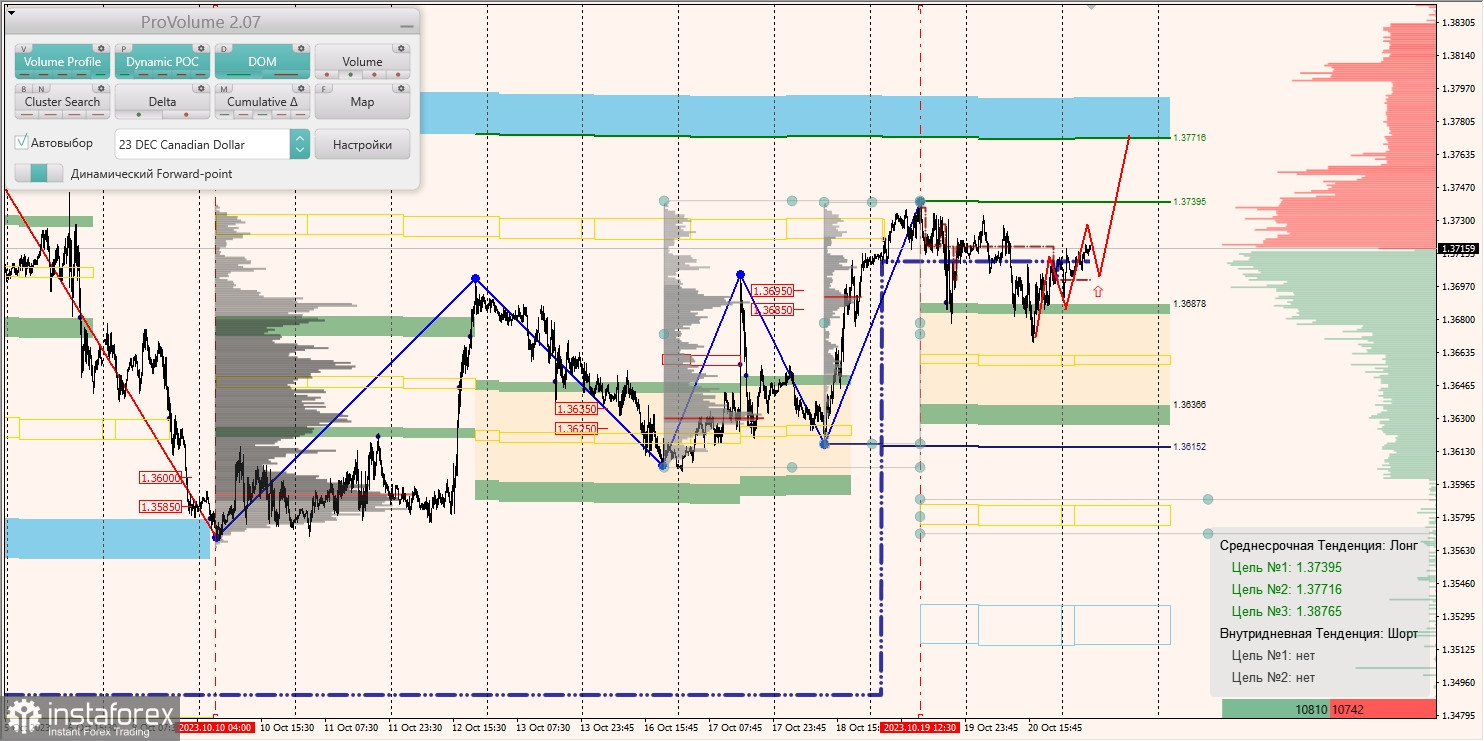The width and height of the screenshot is (1484, 741).
Task: Switch the Динамический Forward-point toggle
Action: 39,173
